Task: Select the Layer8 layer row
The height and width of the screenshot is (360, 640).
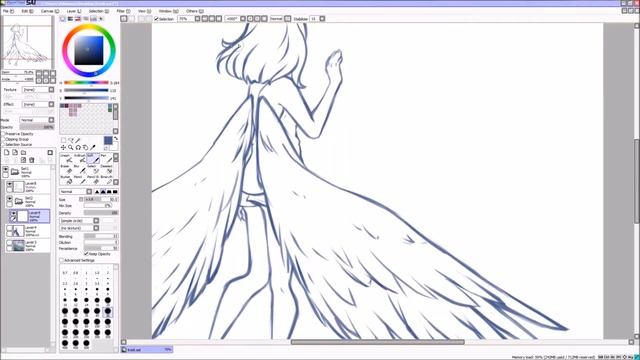Action: point(28,187)
